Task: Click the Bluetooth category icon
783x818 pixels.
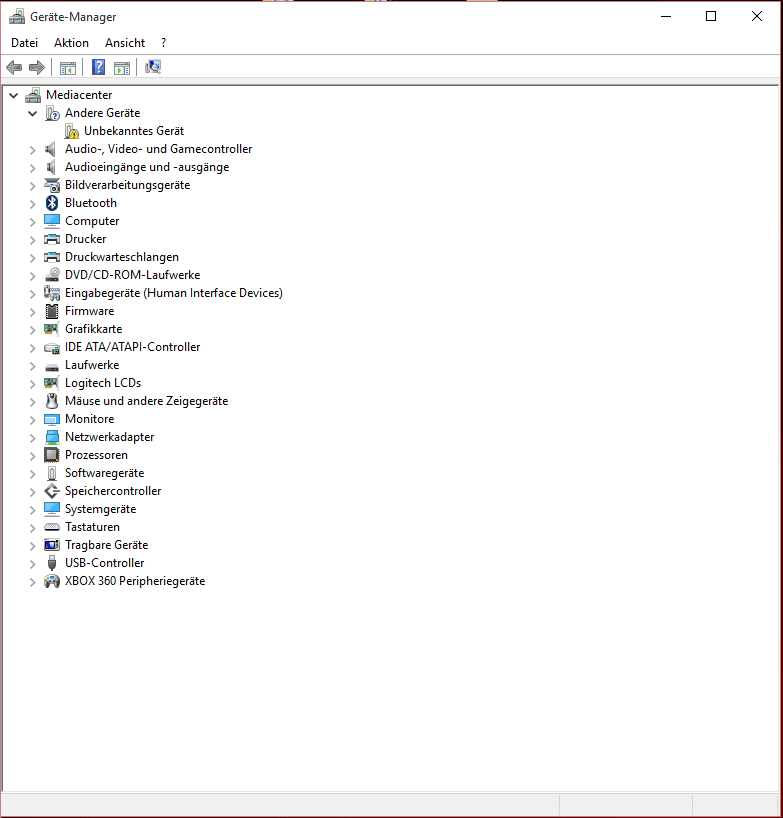Action: pyautogui.click(x=52, y=203)
